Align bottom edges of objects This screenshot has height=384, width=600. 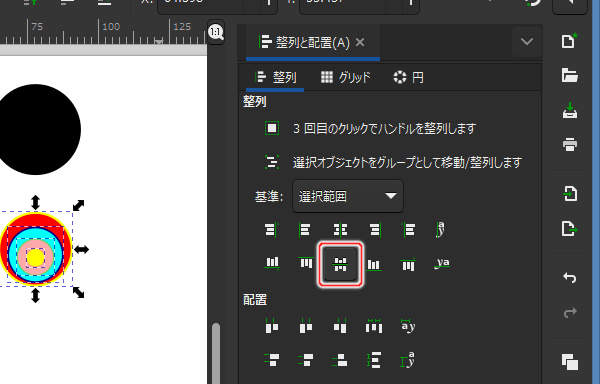coord(374,264)
